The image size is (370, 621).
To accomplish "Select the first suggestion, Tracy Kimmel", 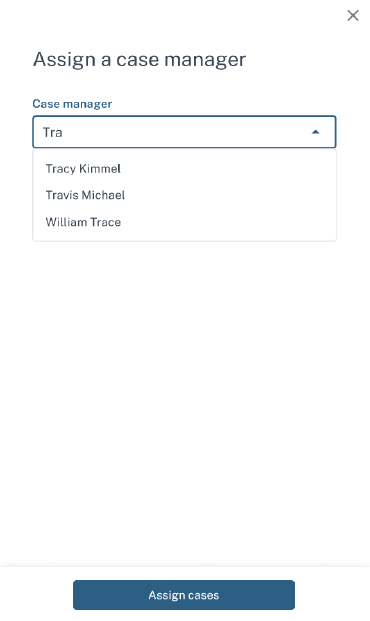I will [83, 169].
